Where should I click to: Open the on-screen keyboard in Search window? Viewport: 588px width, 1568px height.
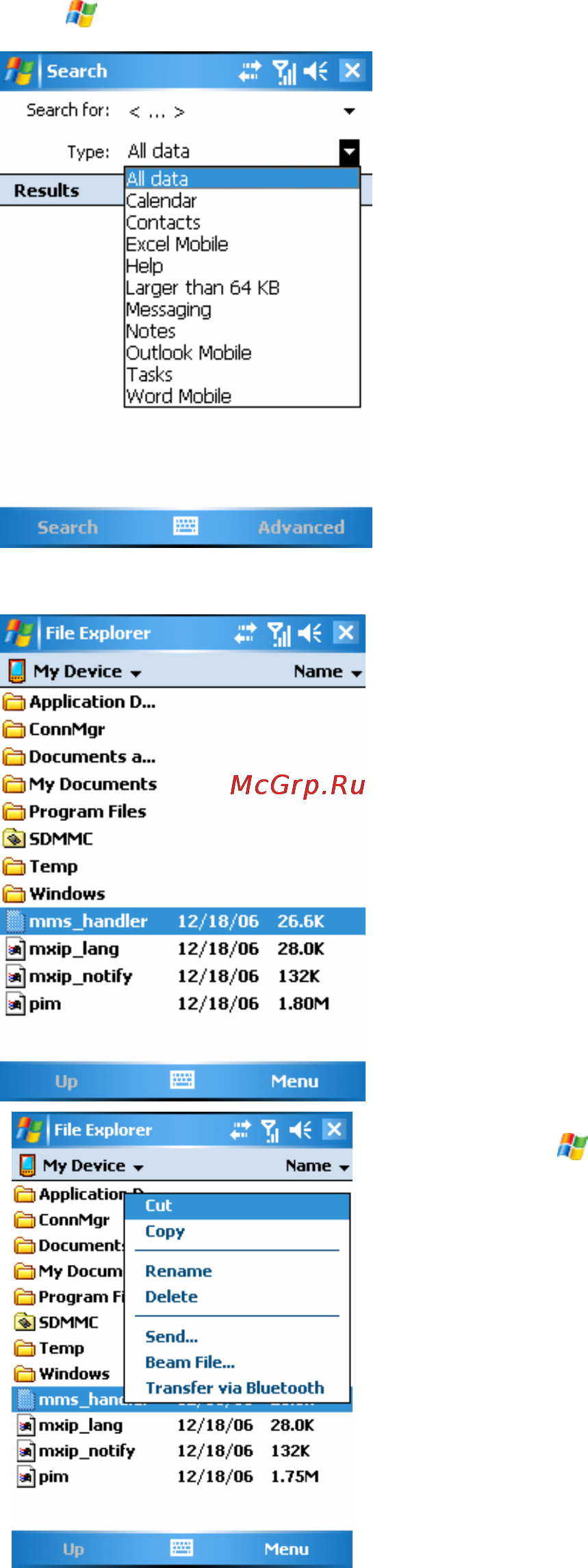[186, 526]
